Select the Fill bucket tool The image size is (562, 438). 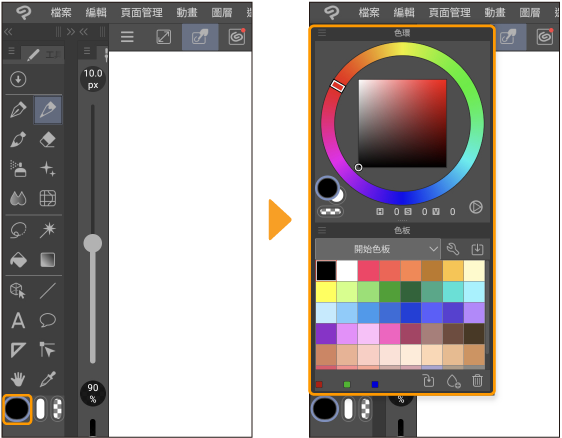[x=18, y=260]
